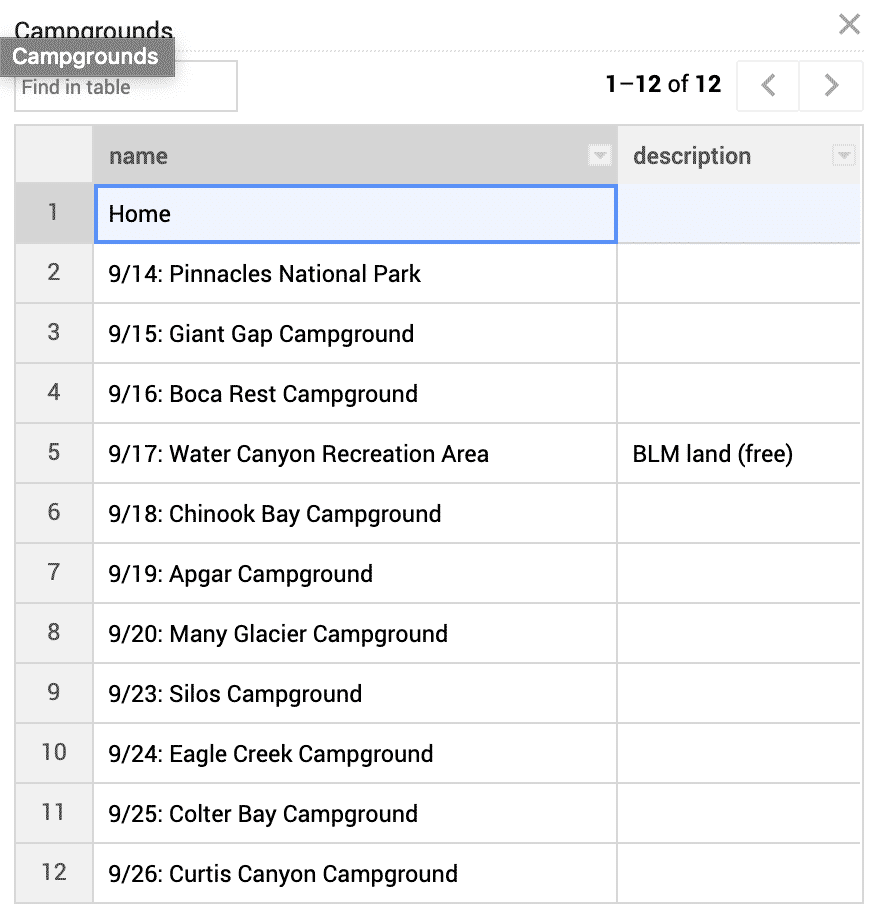
Task: Select row number 9 header
Action: pos(54,694)
